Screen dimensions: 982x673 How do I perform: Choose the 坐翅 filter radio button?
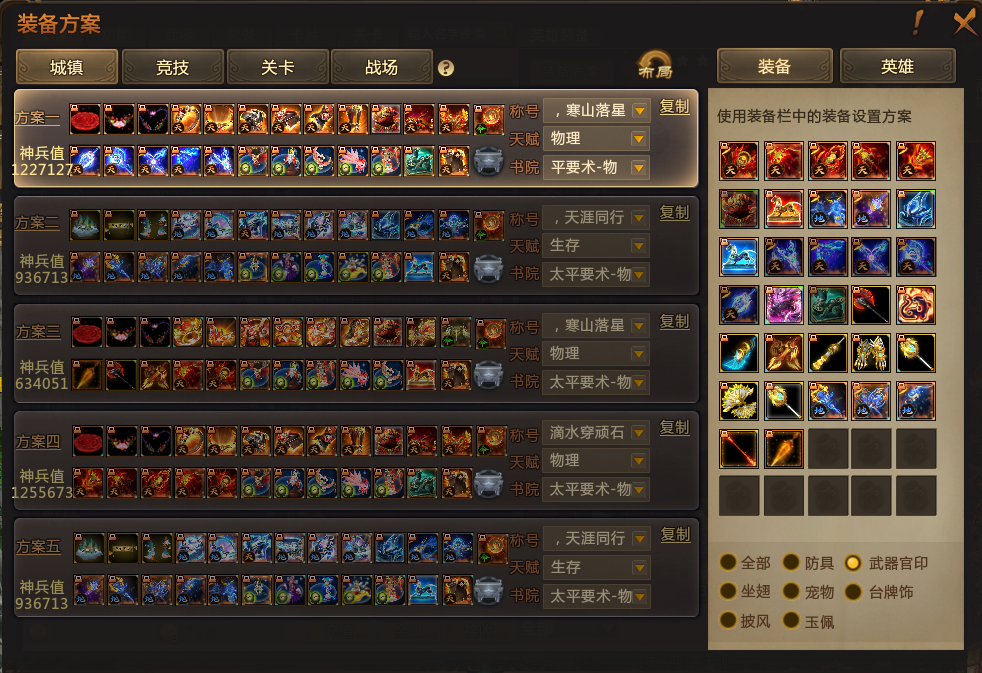point(728,591)
